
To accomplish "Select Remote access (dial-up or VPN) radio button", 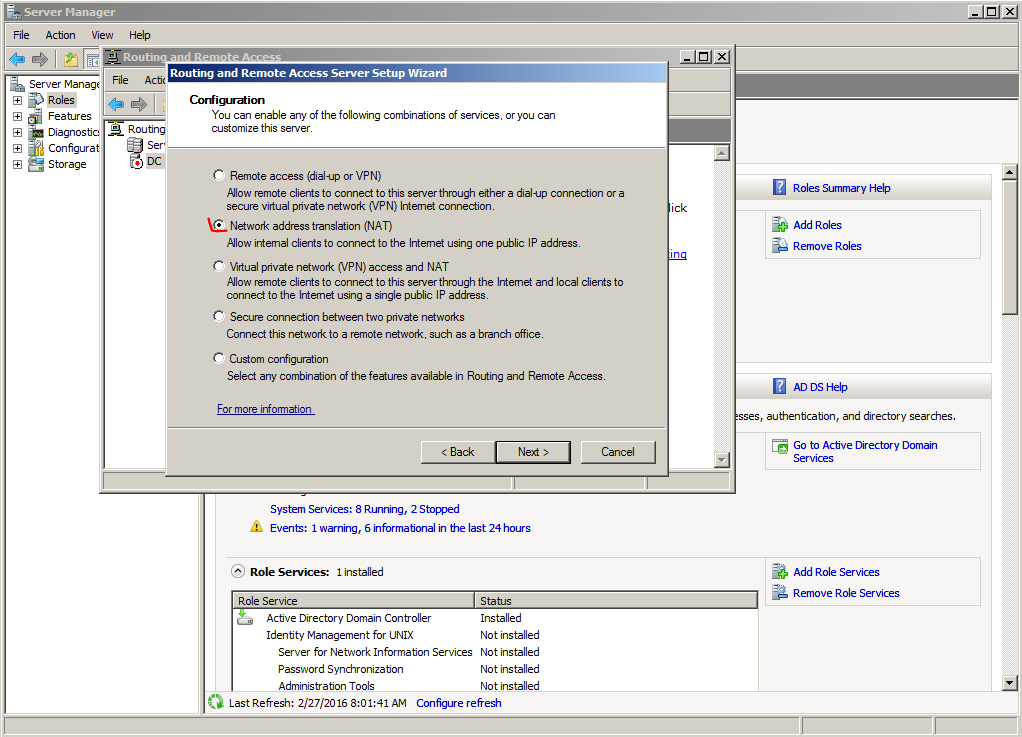I will (219, 175).
